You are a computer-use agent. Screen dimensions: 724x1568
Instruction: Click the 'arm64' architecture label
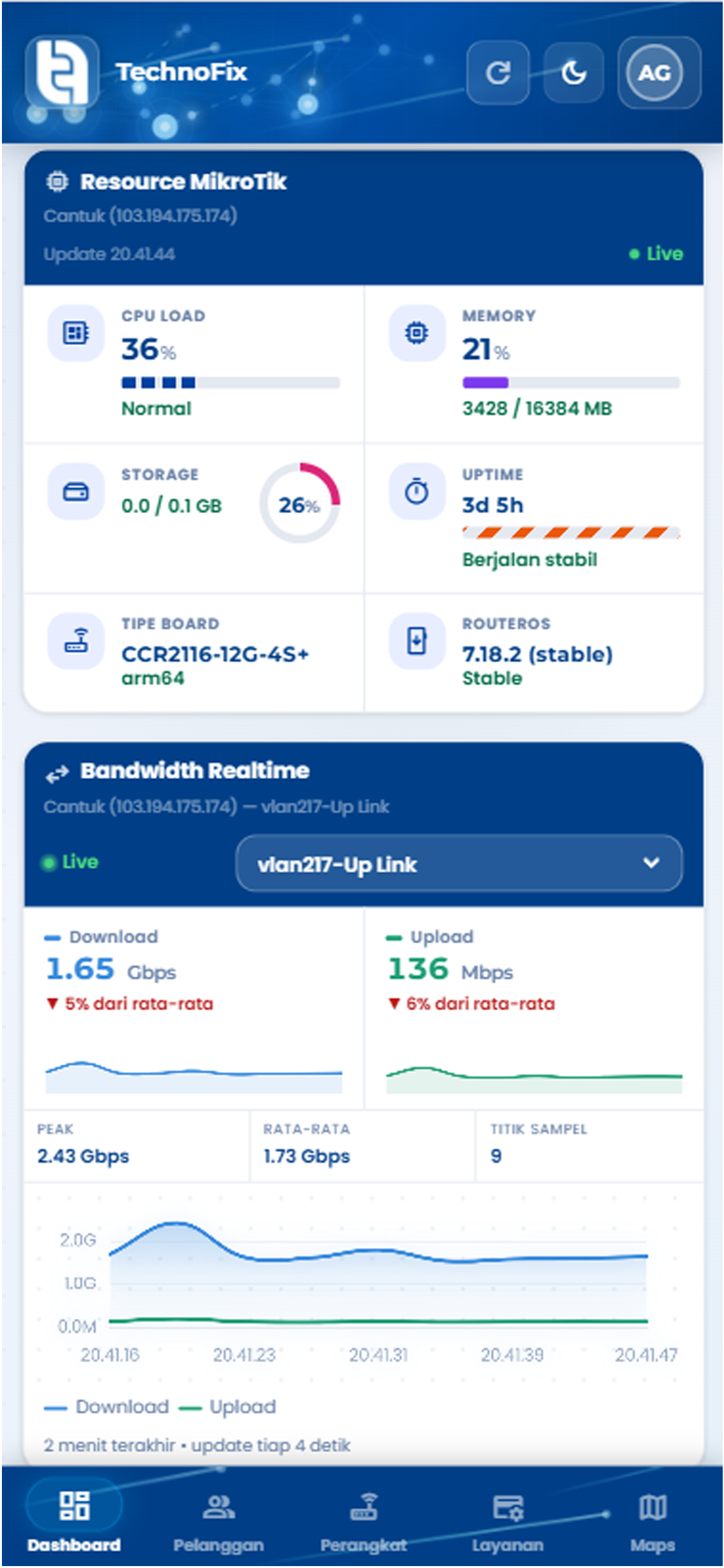tap(153, 678)
